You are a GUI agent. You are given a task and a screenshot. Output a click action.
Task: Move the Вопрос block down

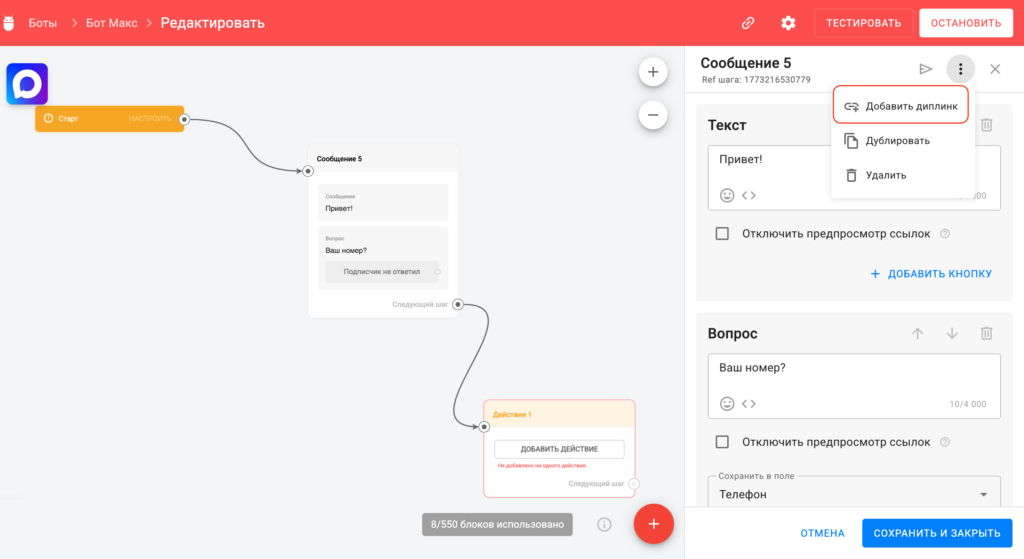point(952,333)
